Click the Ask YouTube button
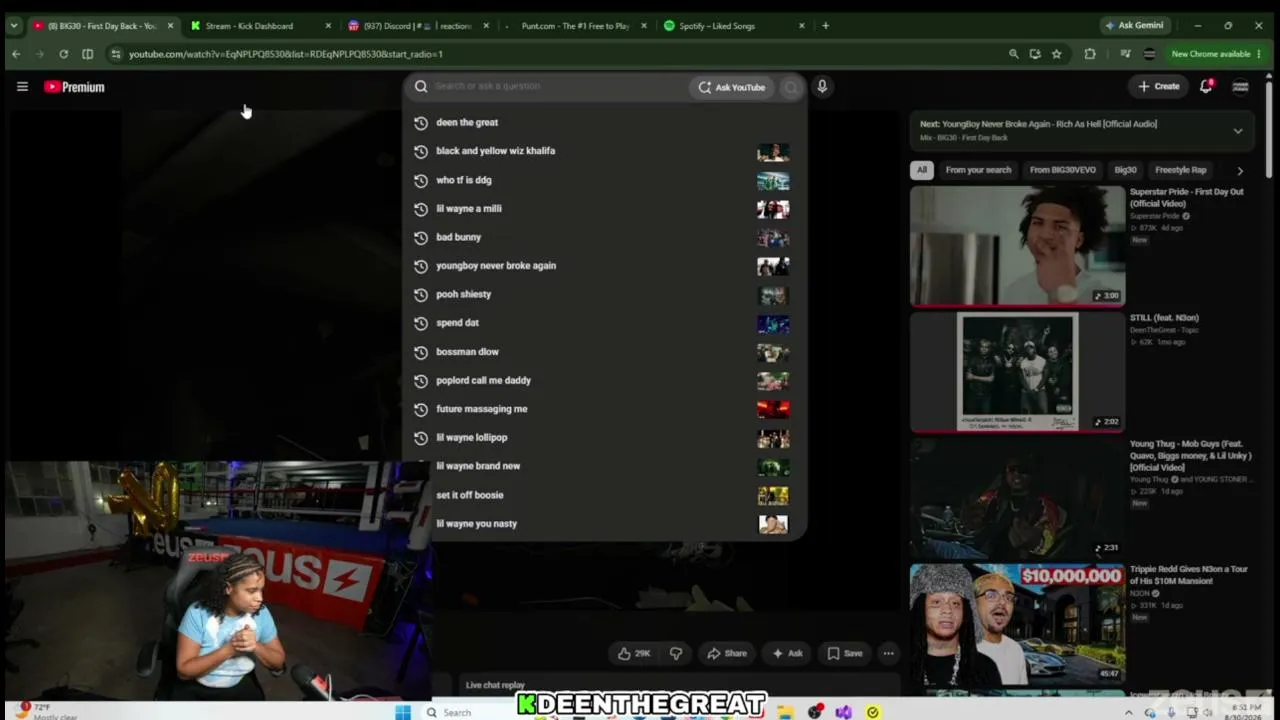 coord(732,87)
